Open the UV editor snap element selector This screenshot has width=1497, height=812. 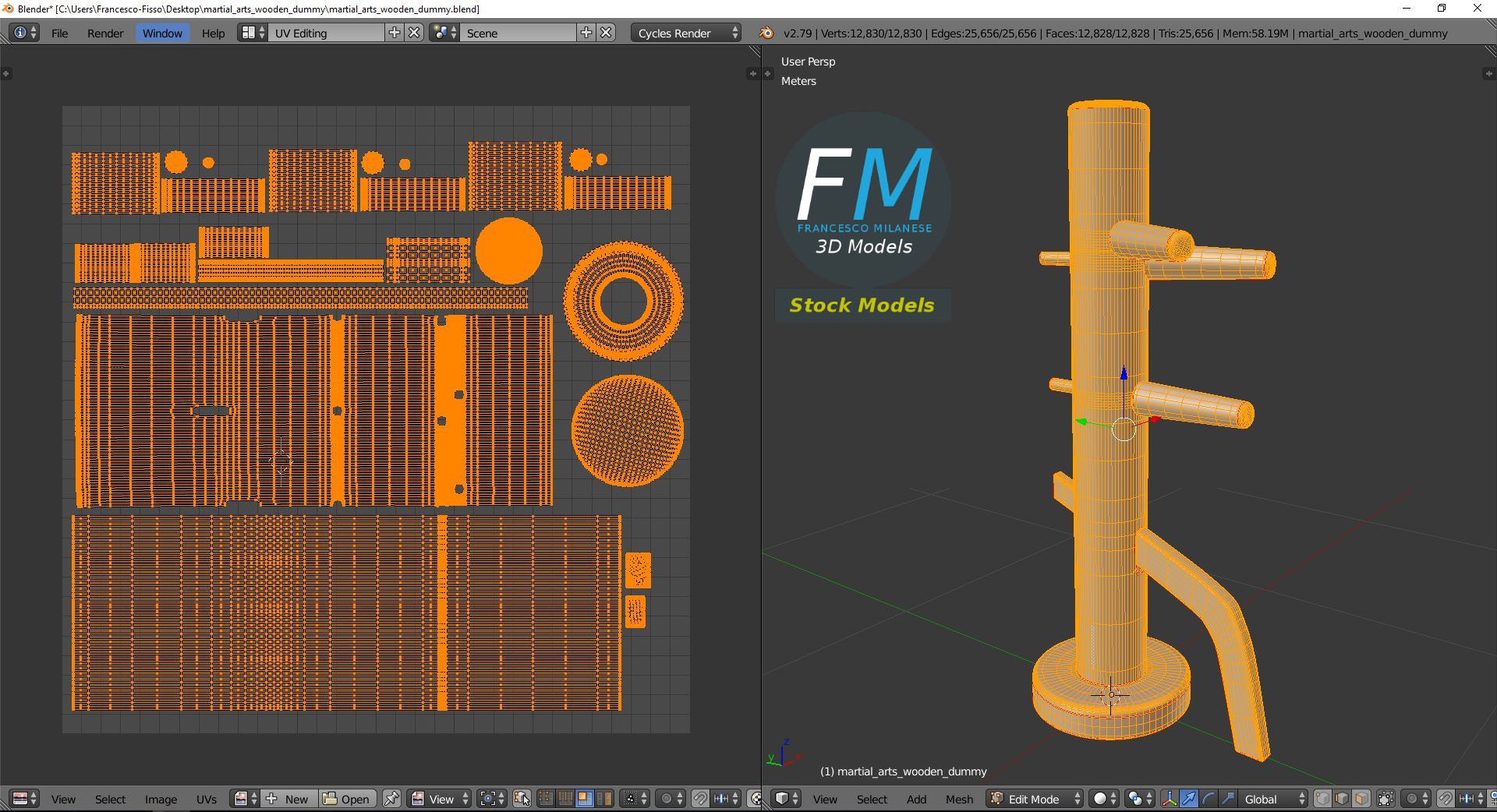725,799
